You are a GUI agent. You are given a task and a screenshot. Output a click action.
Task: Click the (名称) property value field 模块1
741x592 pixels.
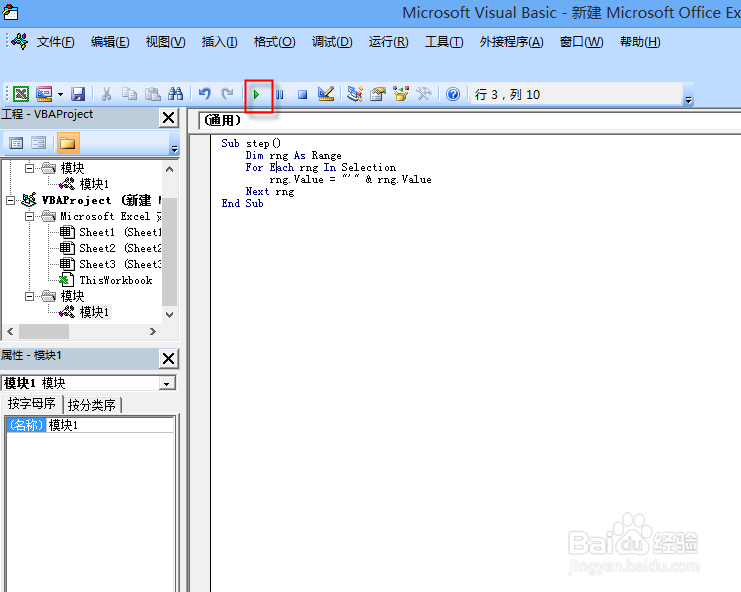(110, 425)
